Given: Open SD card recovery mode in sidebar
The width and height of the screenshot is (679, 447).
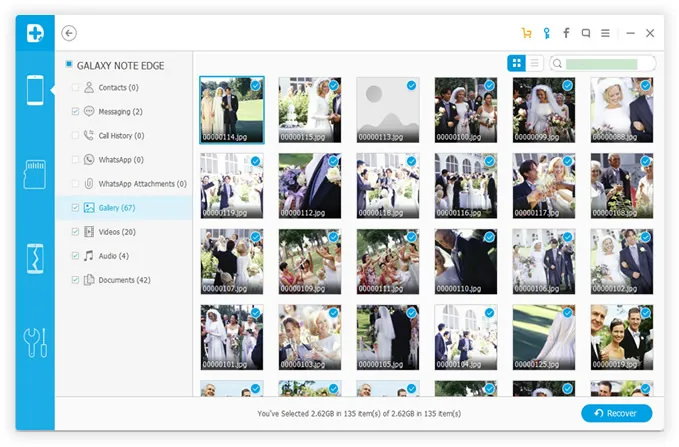Looking at the screenshot, I should (35, 174).
